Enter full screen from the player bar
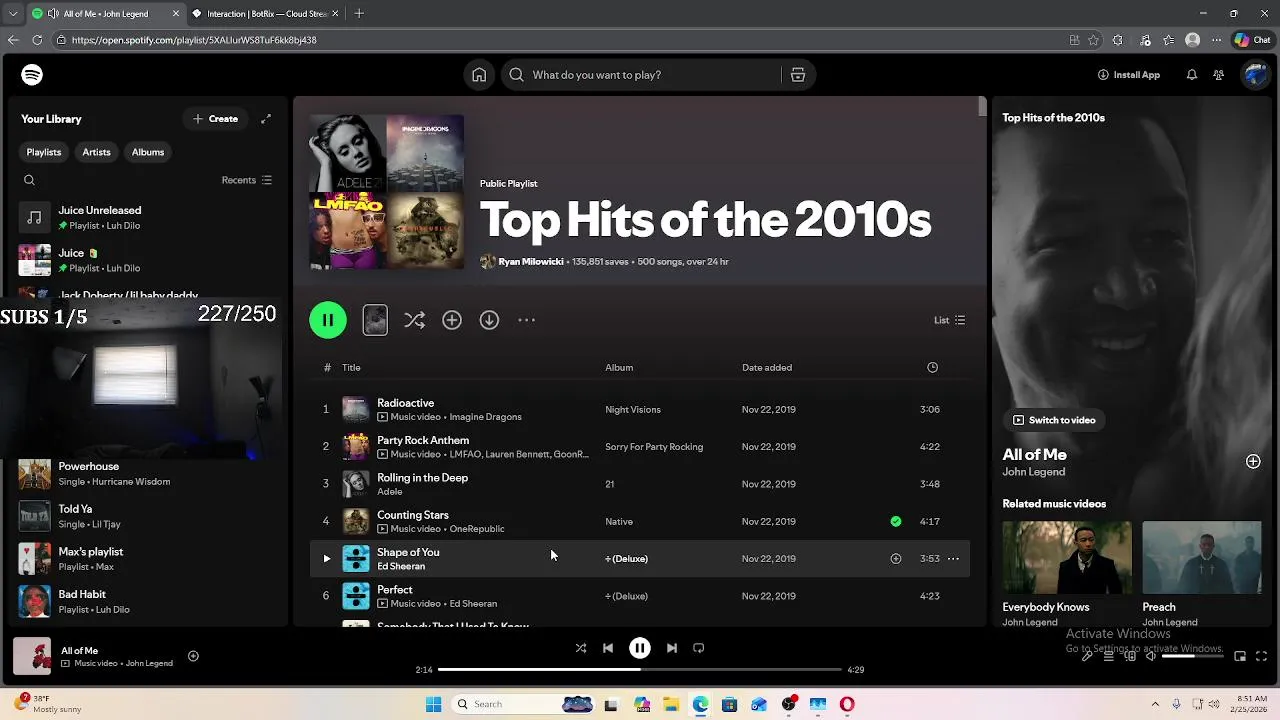 [1261, 657]
